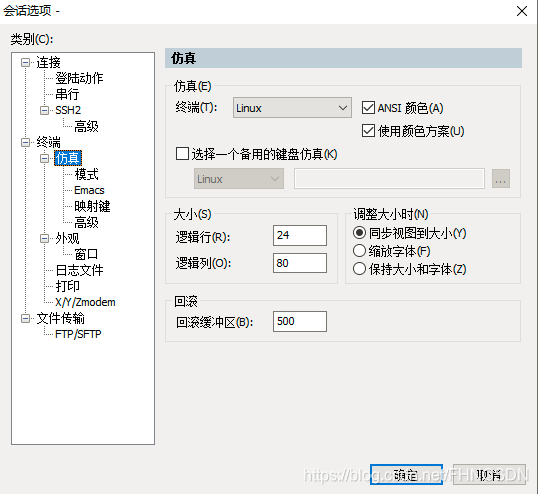Viewport: 538px width, 494px height.
Task: Select 模式 in category tree
Action: (x=86, y=175)
